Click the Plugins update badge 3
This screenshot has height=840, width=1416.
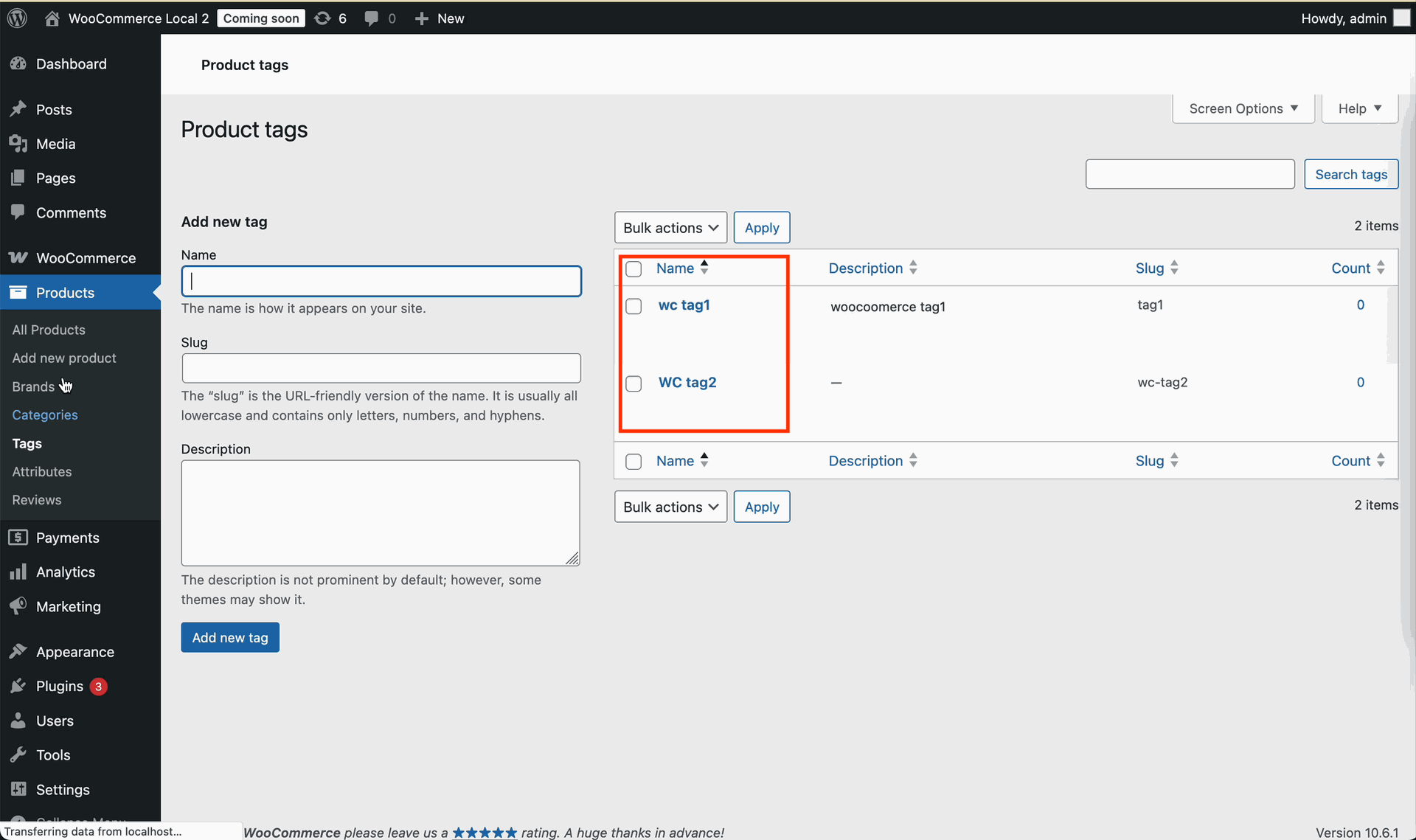pyautogui.click(x=98, y=687)
